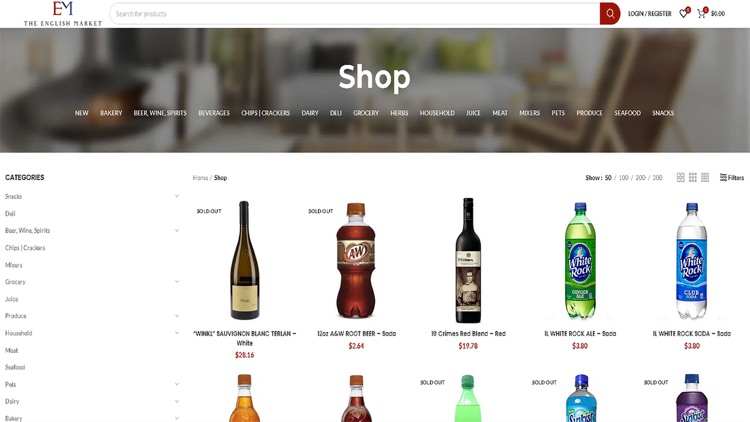Expand the Grocery category chevron

tap(177, 282)
